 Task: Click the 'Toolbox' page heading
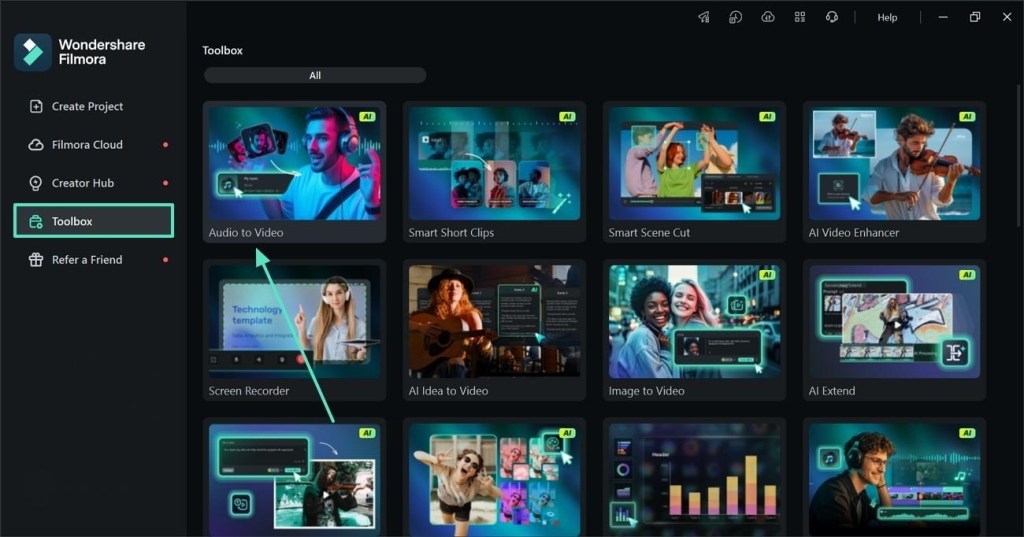(x=222, y=50)
